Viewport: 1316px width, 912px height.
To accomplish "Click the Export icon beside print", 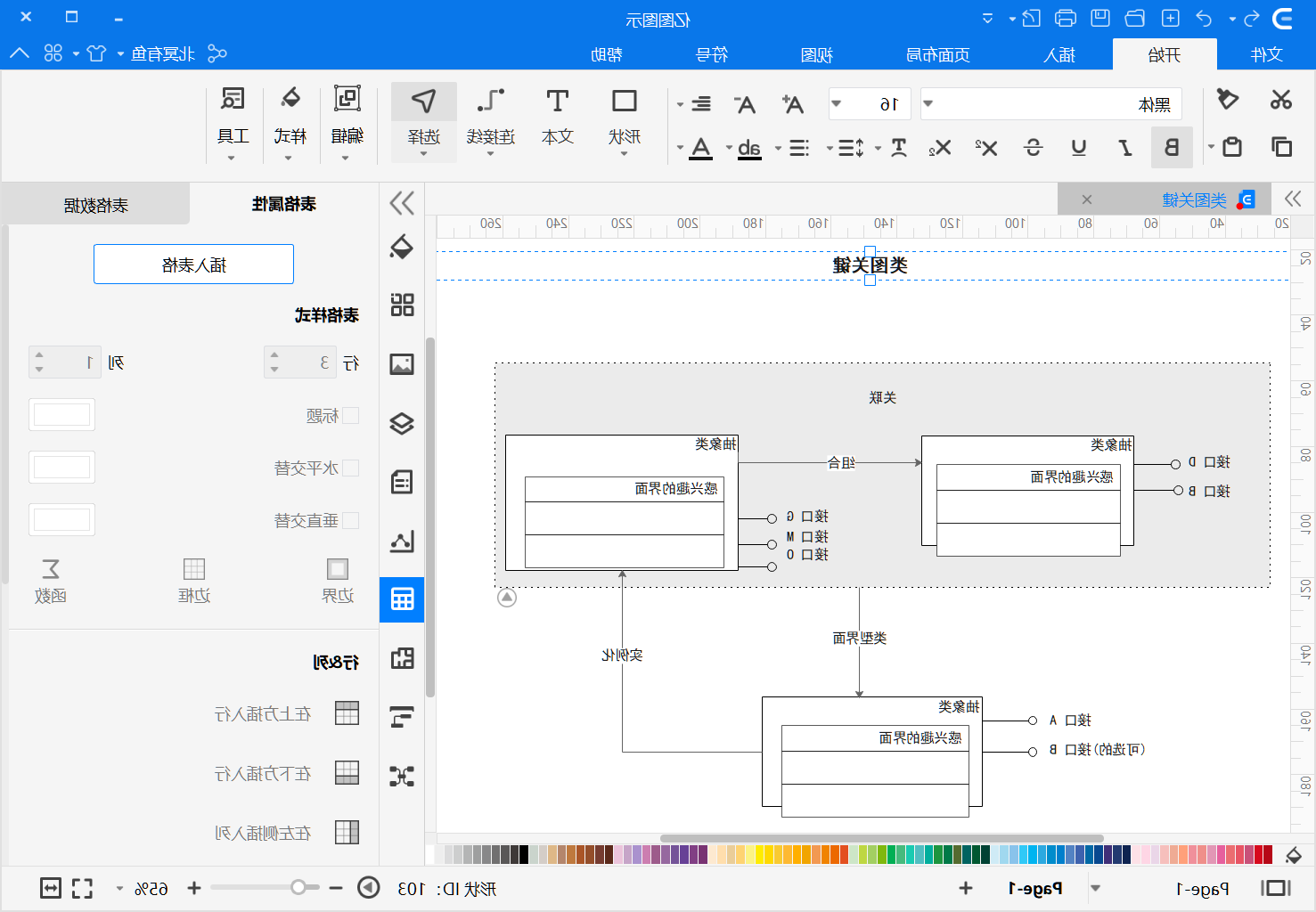I will tap(1031, 18).
